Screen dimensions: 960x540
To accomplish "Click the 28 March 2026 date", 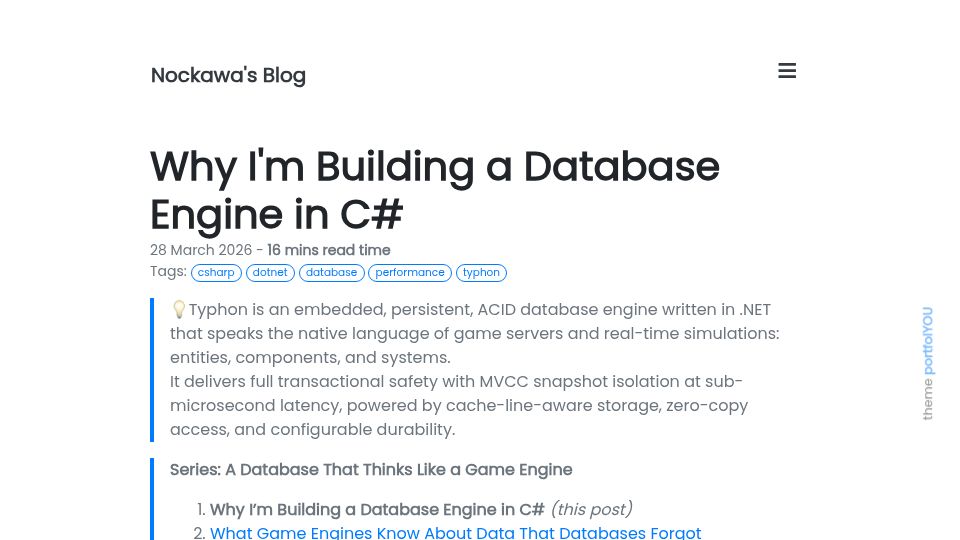I will pos(201,250).
